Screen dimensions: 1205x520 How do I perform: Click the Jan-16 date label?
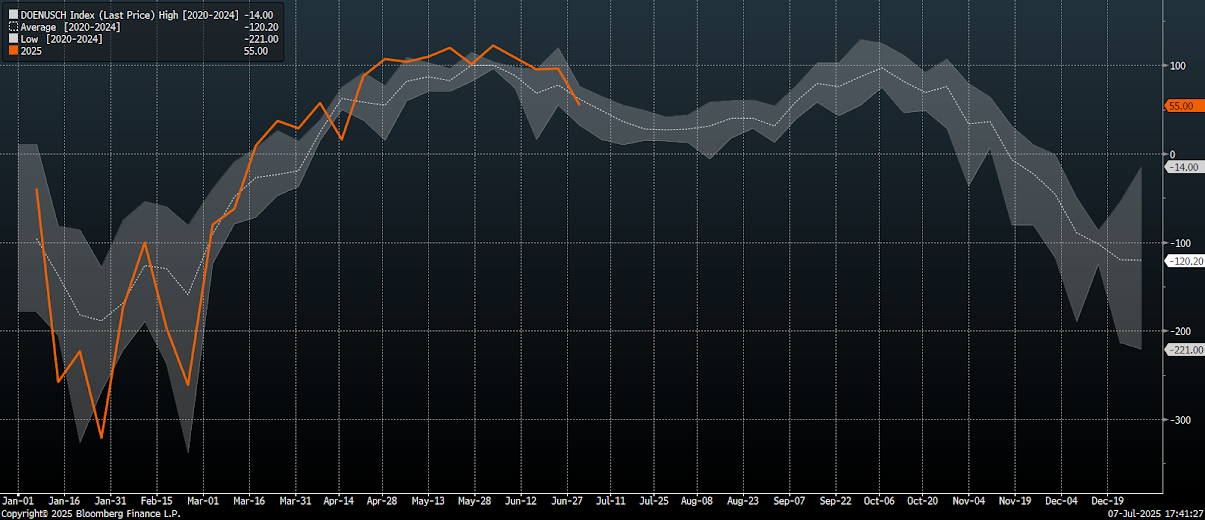(x=65, y=500)
